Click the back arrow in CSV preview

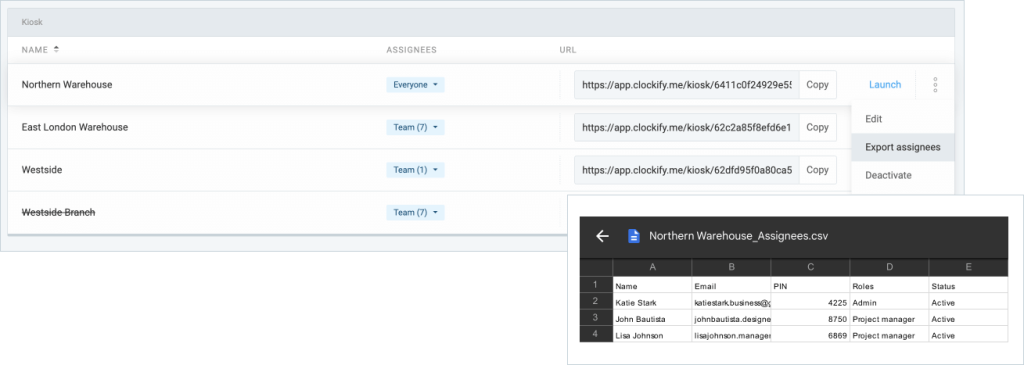(x=602, y=236)
